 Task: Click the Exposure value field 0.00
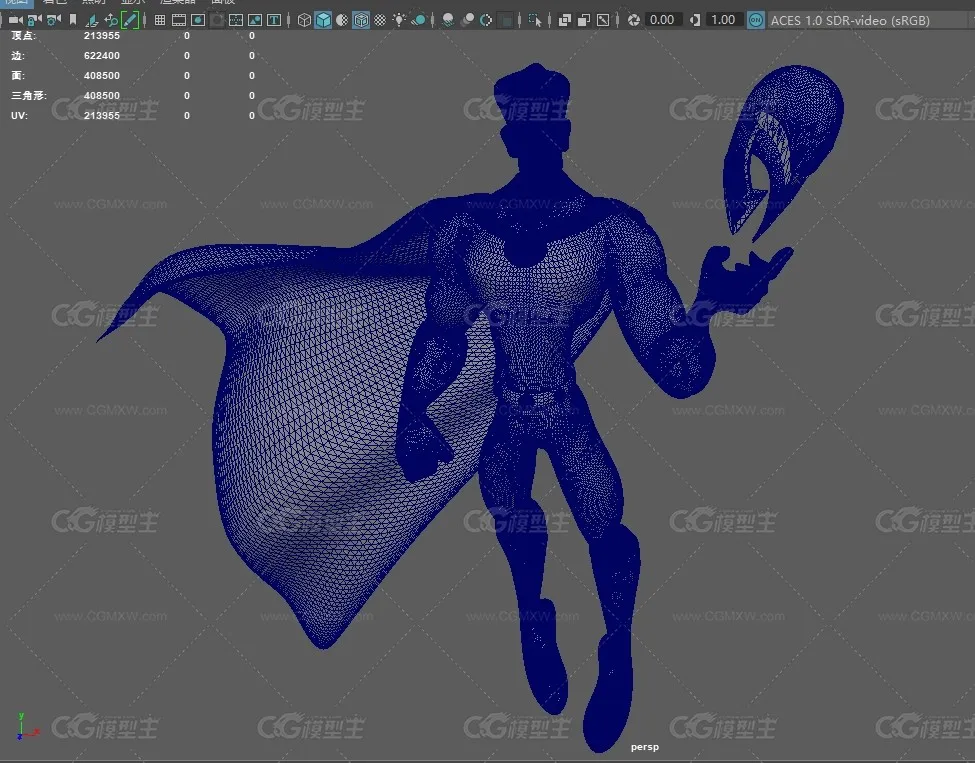coord(662,20)
